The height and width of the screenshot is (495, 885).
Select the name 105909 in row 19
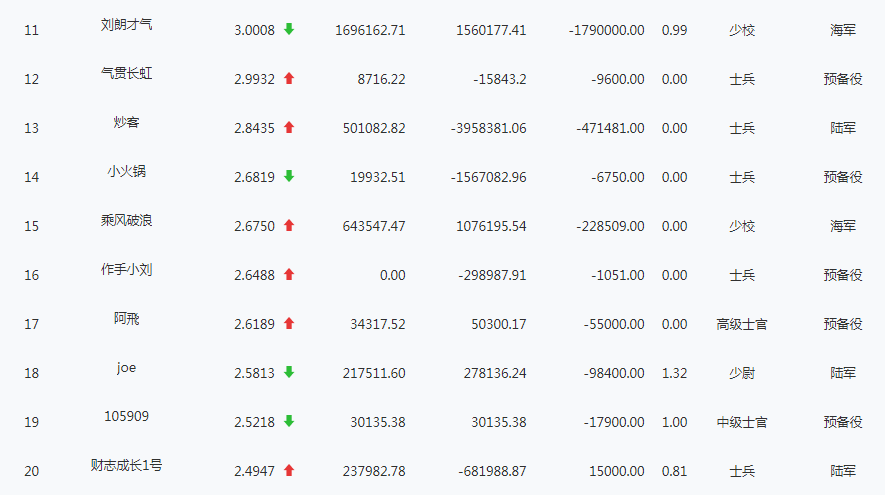[x=126, y=417]
